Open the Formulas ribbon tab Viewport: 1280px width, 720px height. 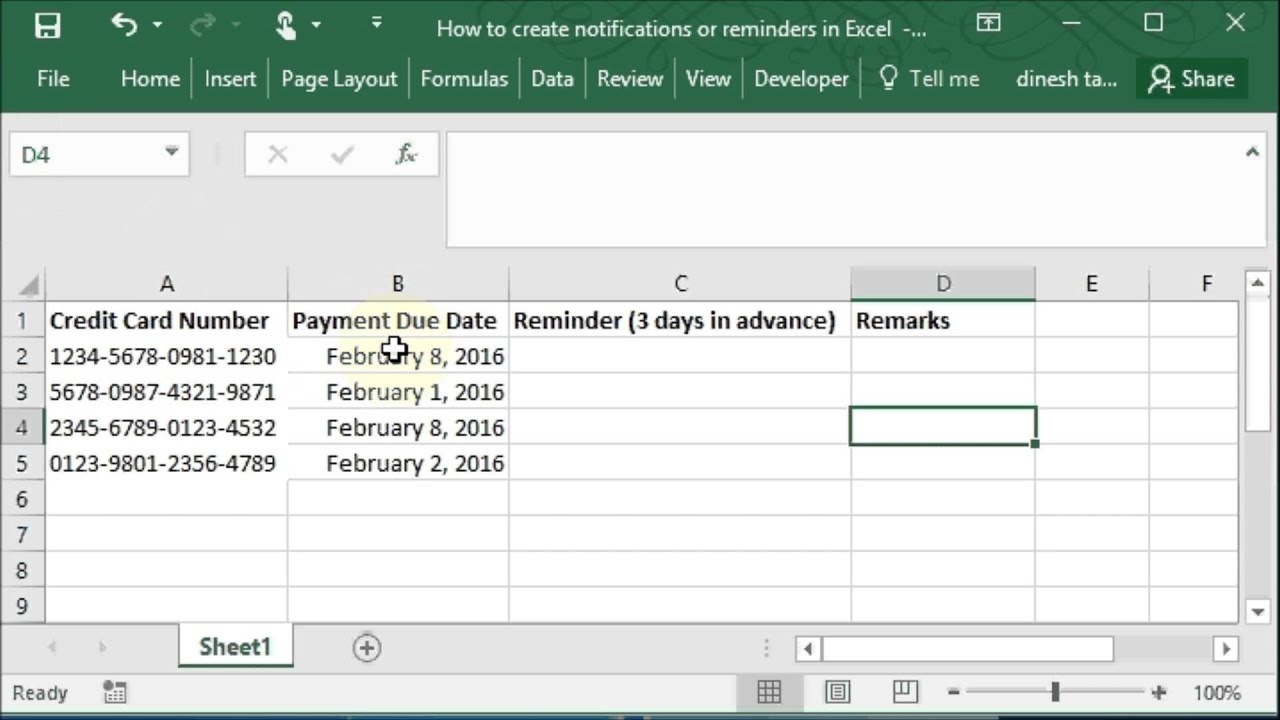[x=464, y=79]
